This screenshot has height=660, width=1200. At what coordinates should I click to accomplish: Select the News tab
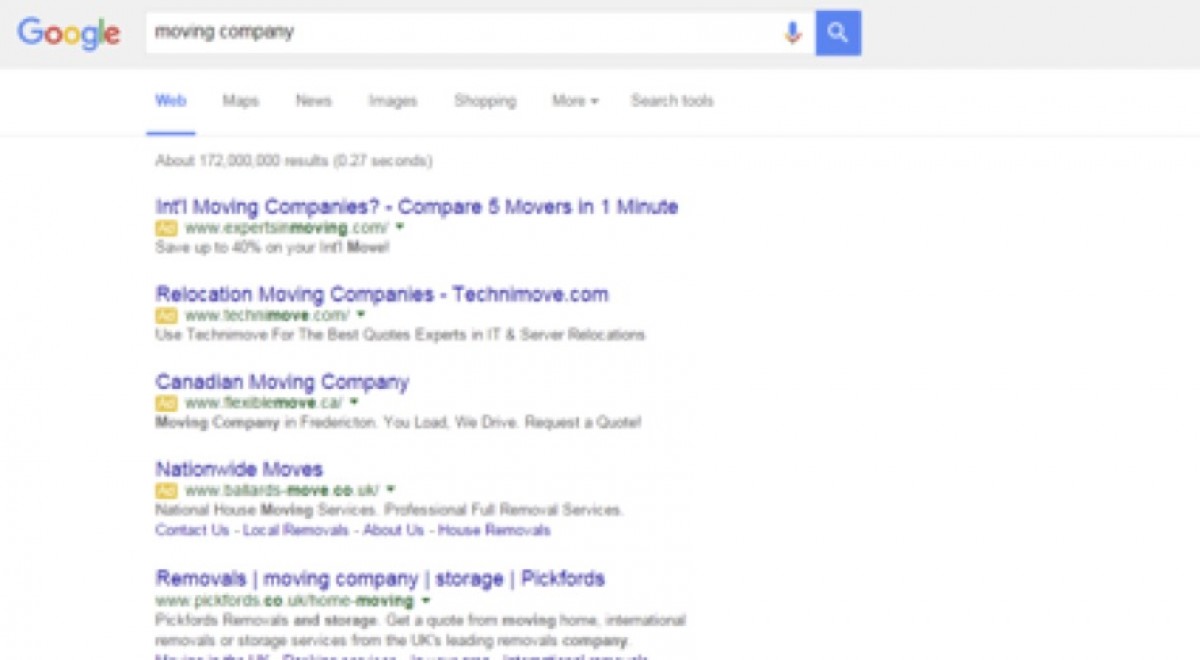(x=314, y=101)
